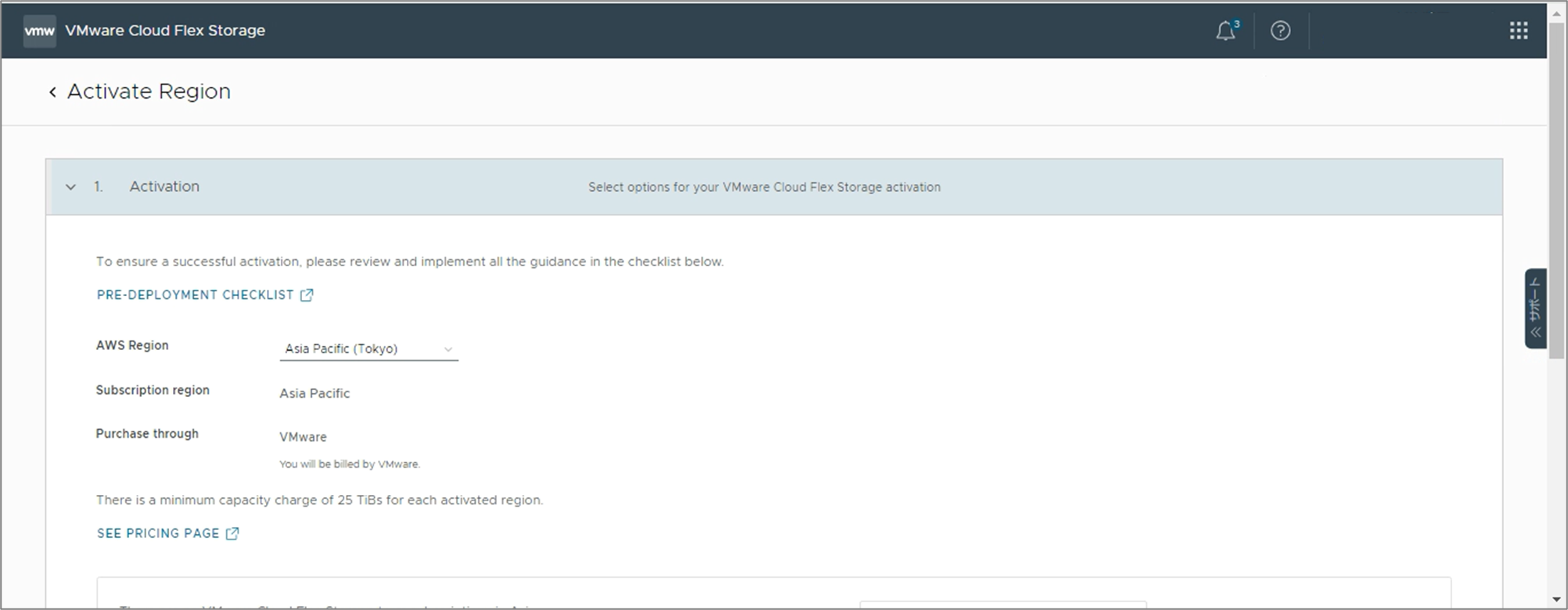Click the 'AWS Region' label

[132, 345]
